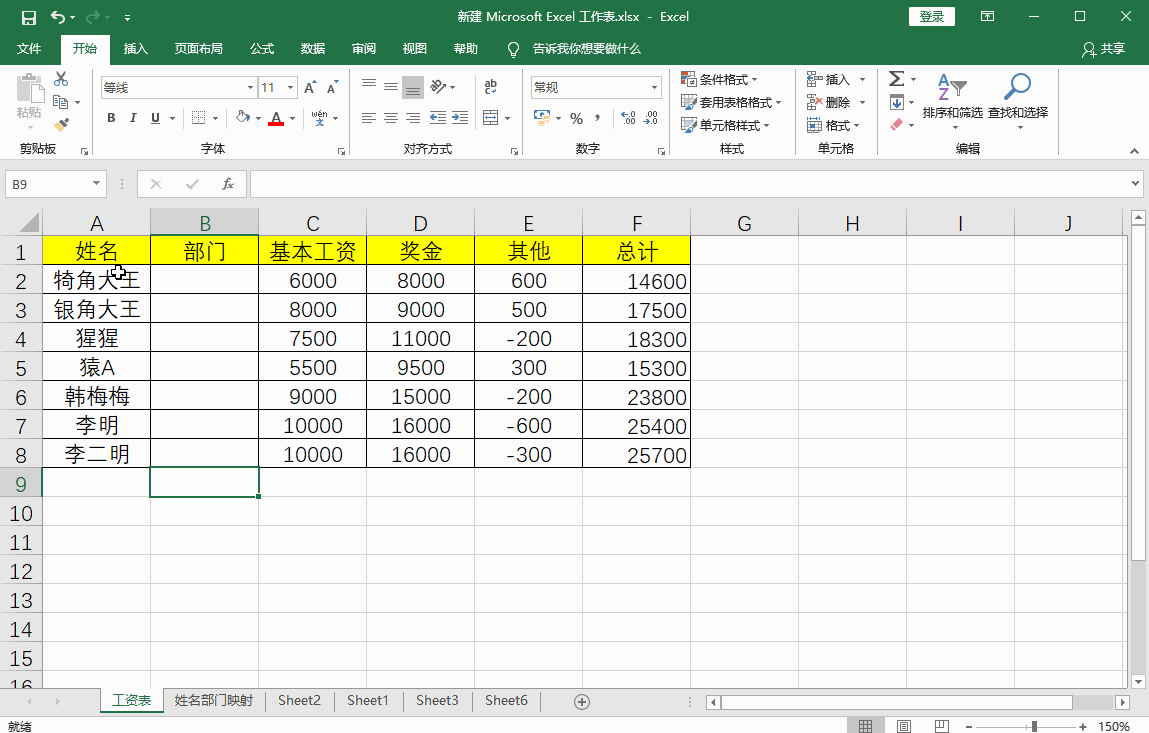This screenshot has width=1149, height=733.
Task: Expand the number format 常规 dropdown
Action: (655, 88)
